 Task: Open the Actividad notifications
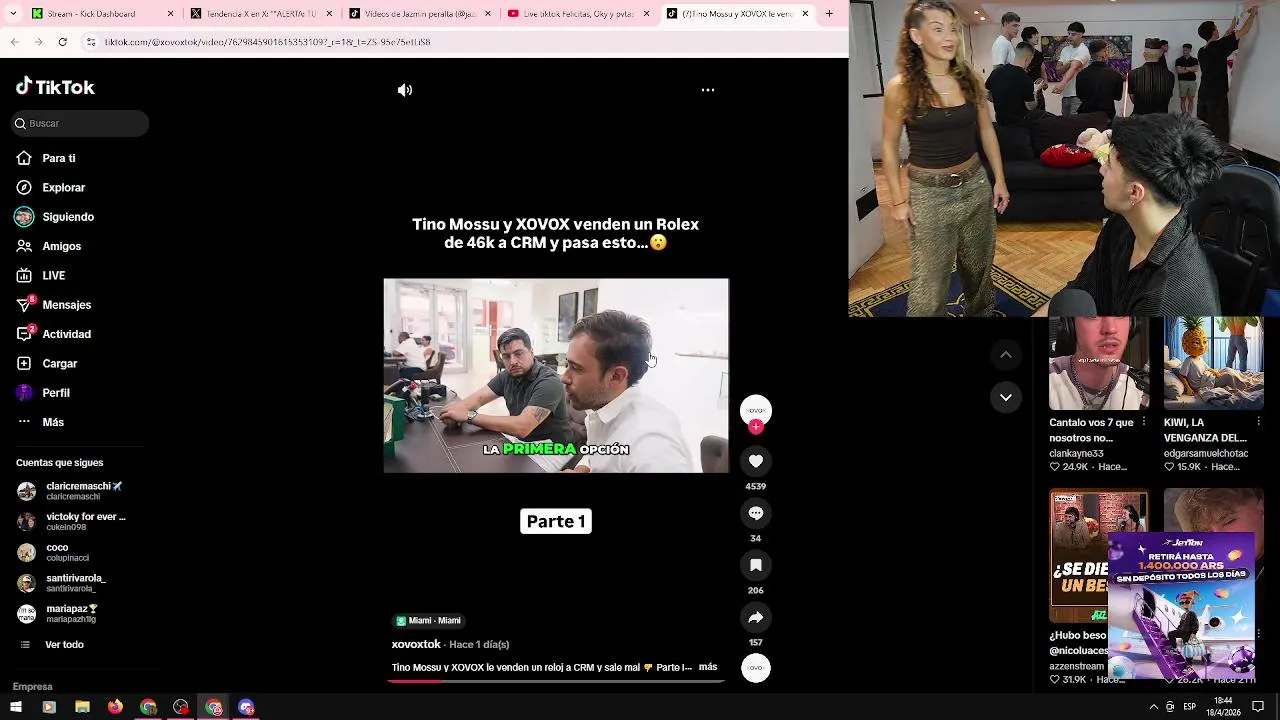coord(66,334)
